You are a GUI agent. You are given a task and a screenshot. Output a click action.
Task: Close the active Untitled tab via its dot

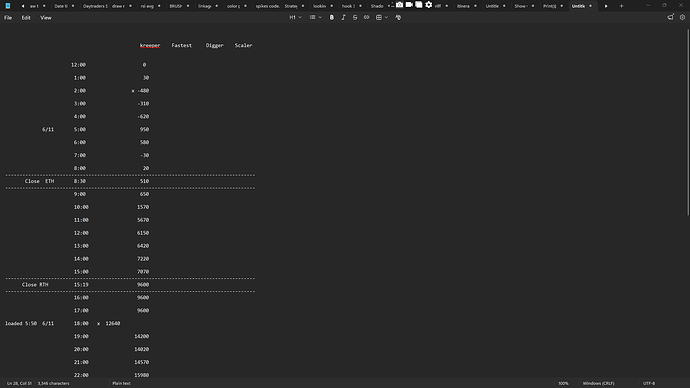[x=591, y=6]
